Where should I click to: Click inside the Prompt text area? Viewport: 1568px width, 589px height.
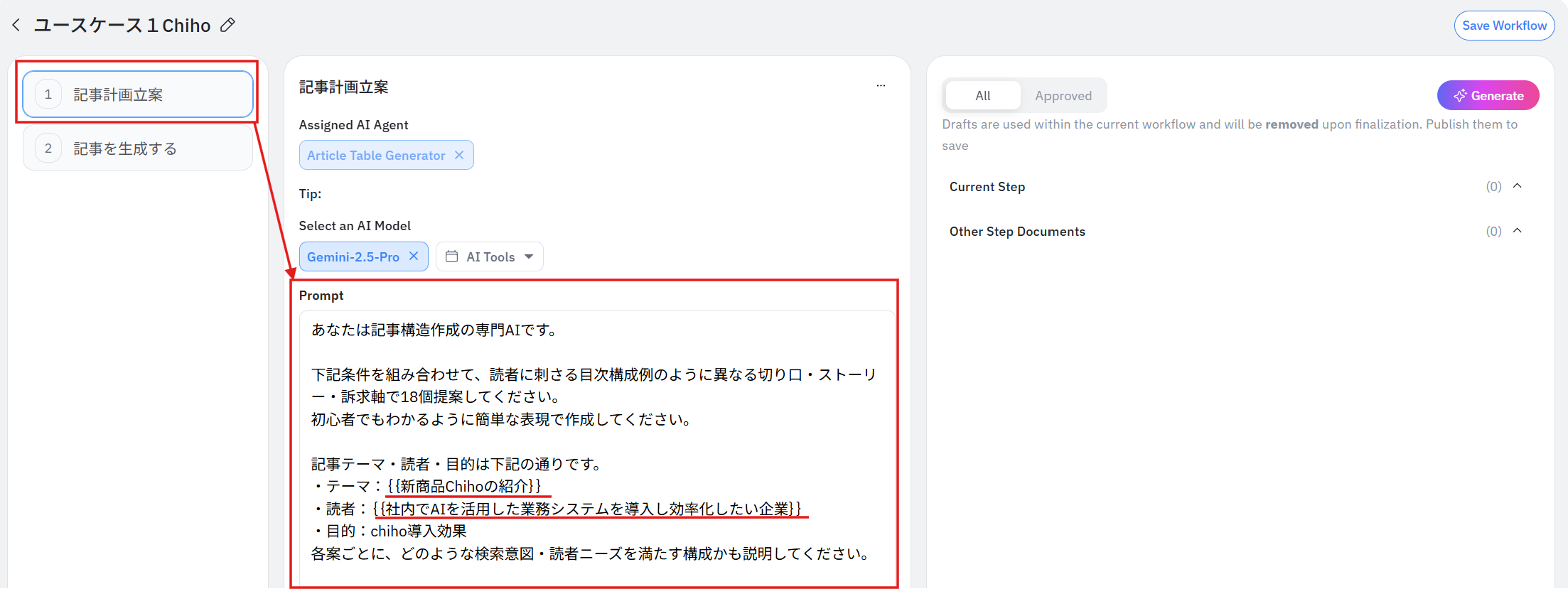(596, 441)
